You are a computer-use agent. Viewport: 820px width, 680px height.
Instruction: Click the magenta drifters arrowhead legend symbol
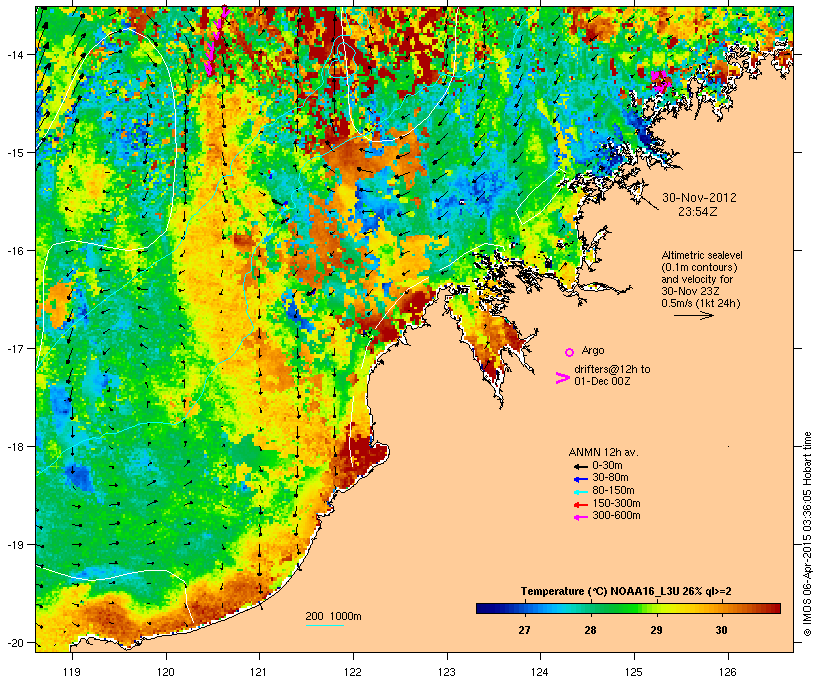[562, 378]
